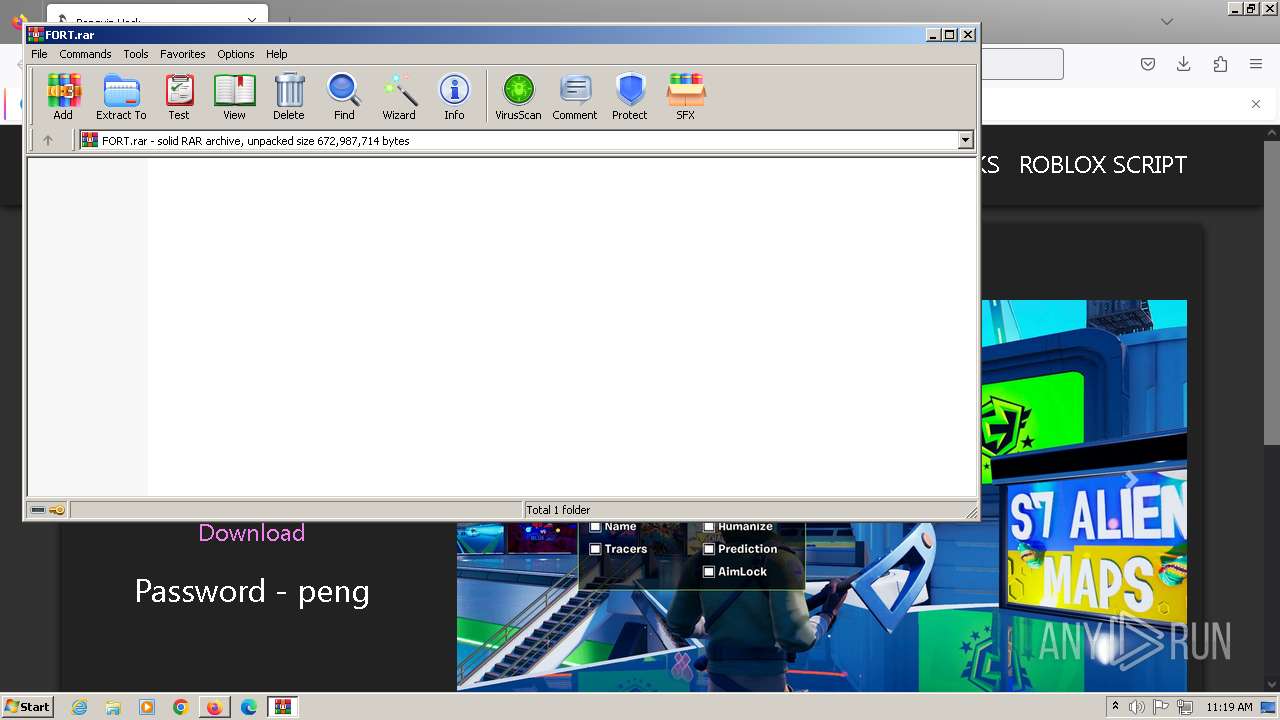Maximize the FORT.rar WinRAR window

950,35
